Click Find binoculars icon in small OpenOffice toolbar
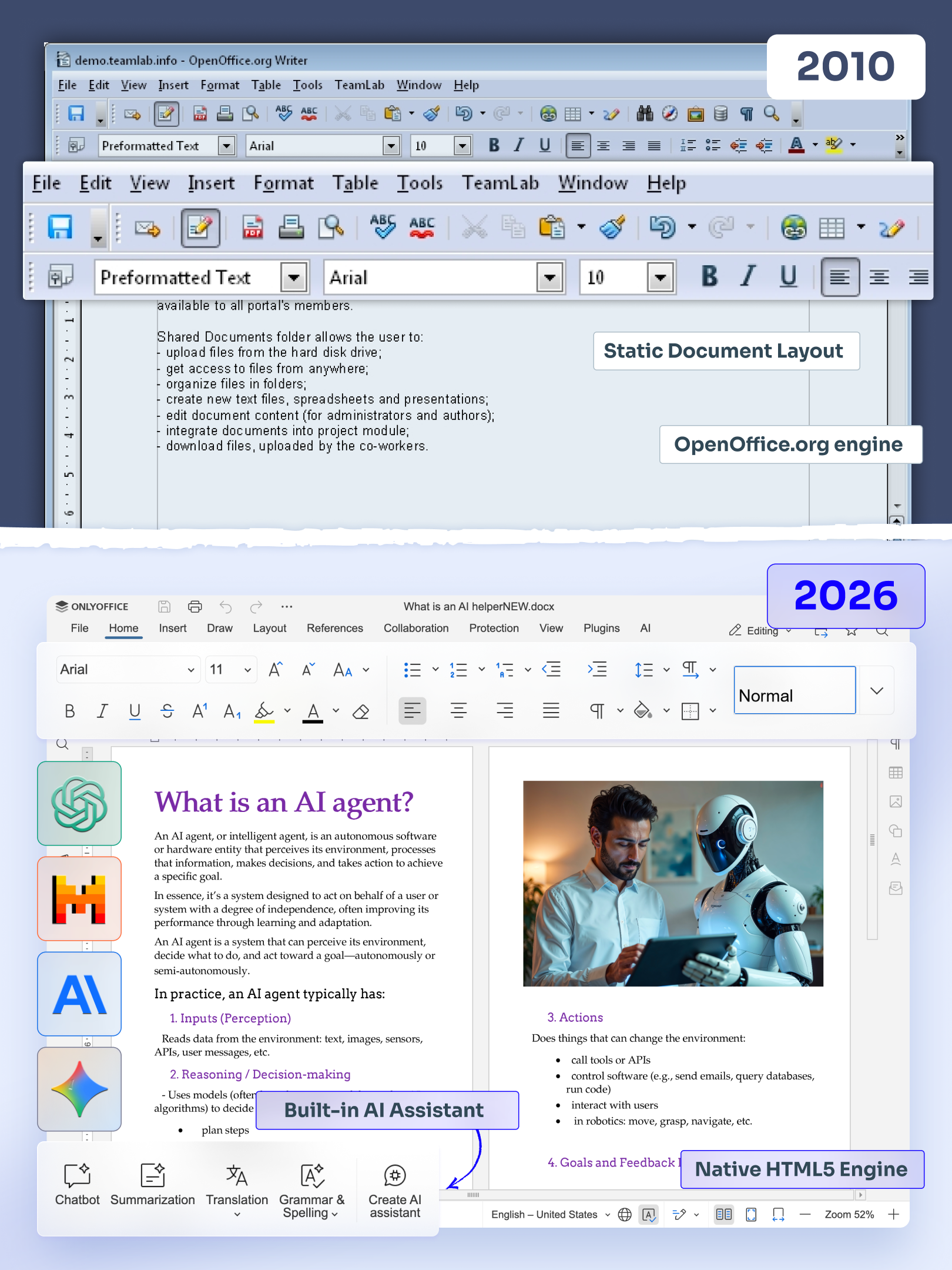 (645, 113)
